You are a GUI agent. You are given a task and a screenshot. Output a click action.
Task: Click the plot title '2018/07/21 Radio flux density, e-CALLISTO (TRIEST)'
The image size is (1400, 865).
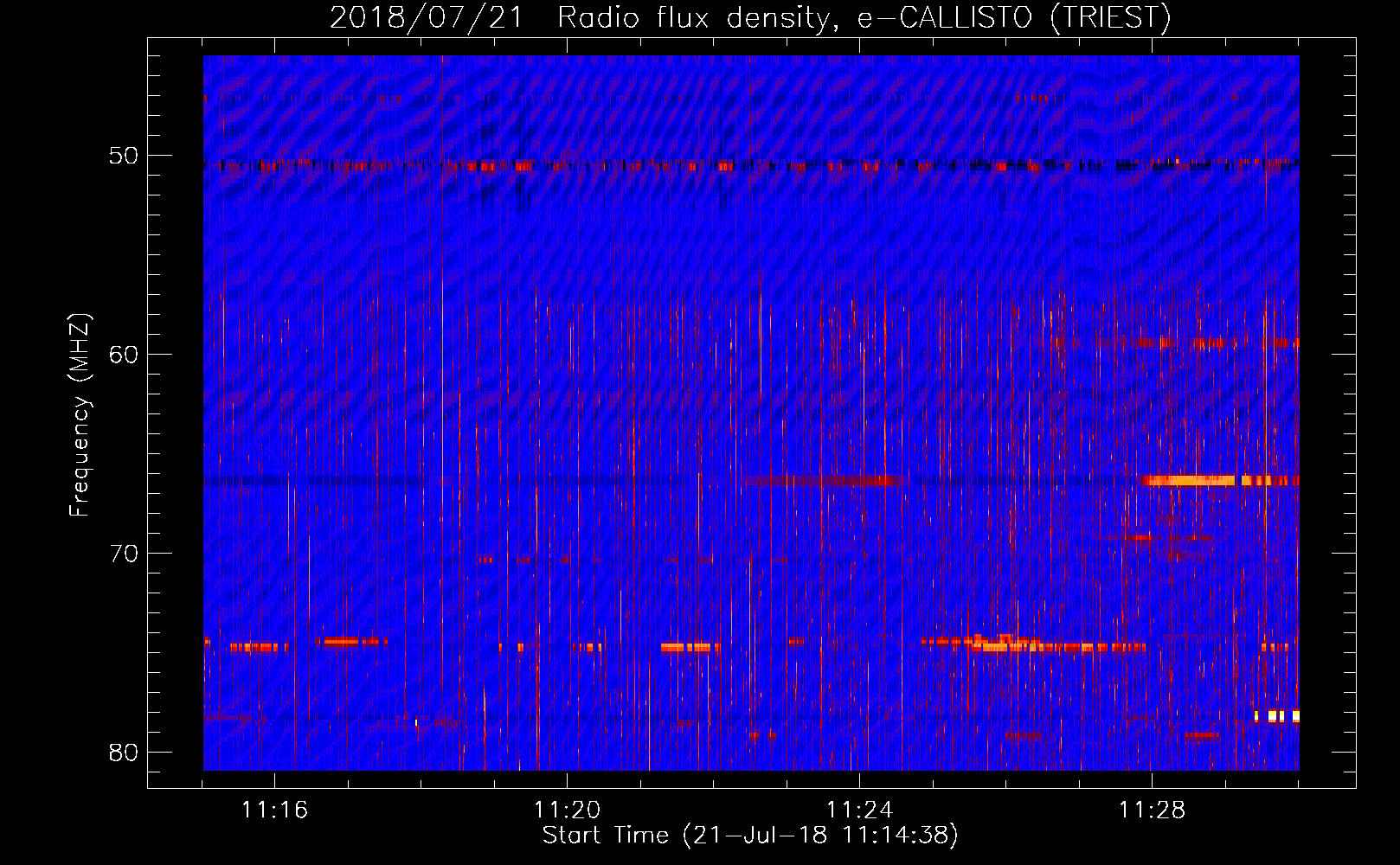750,17
